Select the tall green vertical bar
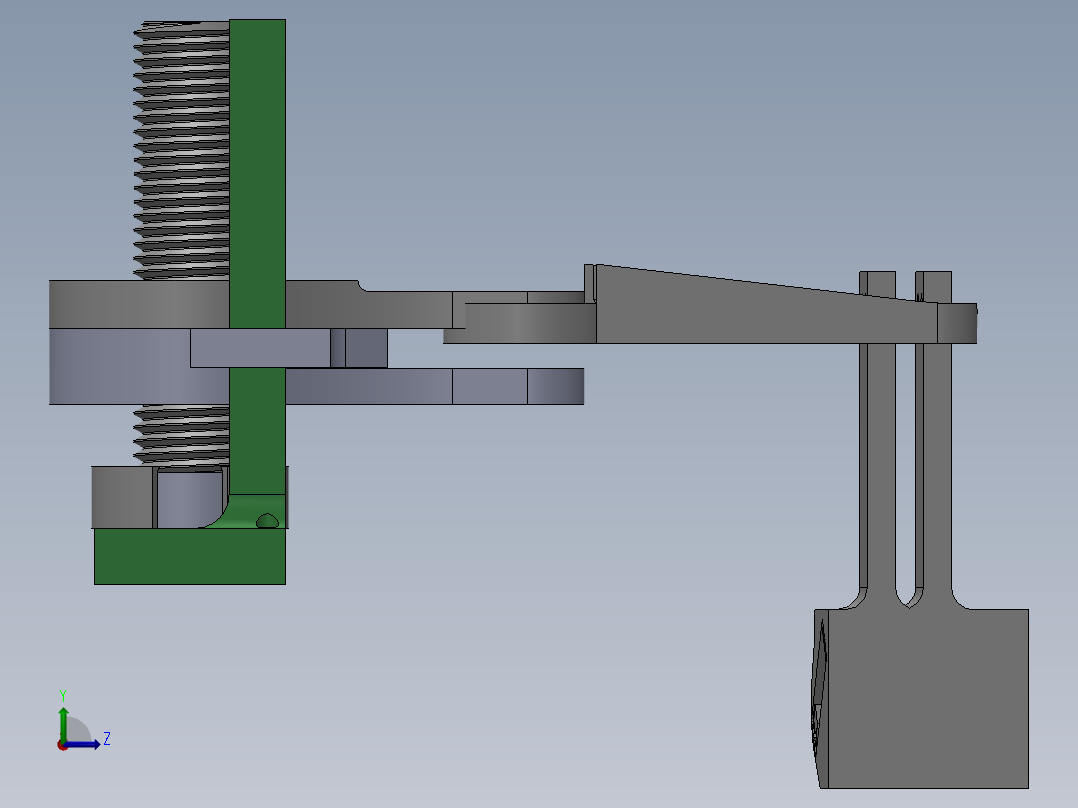This screenshot has height=808, width=1078. 257,254
